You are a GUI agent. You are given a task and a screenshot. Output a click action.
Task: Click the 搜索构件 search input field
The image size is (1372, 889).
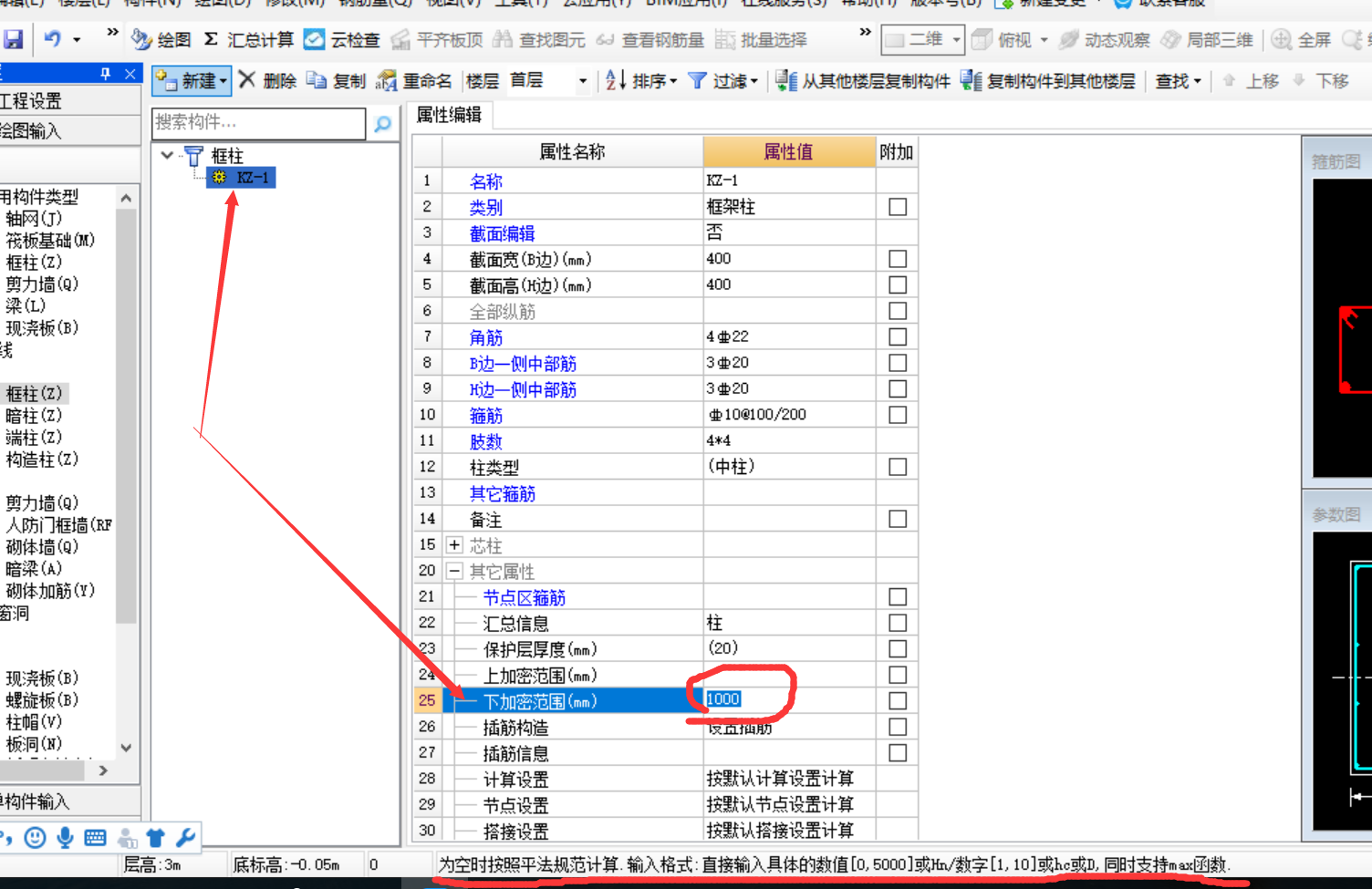click(x=259, y=122)
